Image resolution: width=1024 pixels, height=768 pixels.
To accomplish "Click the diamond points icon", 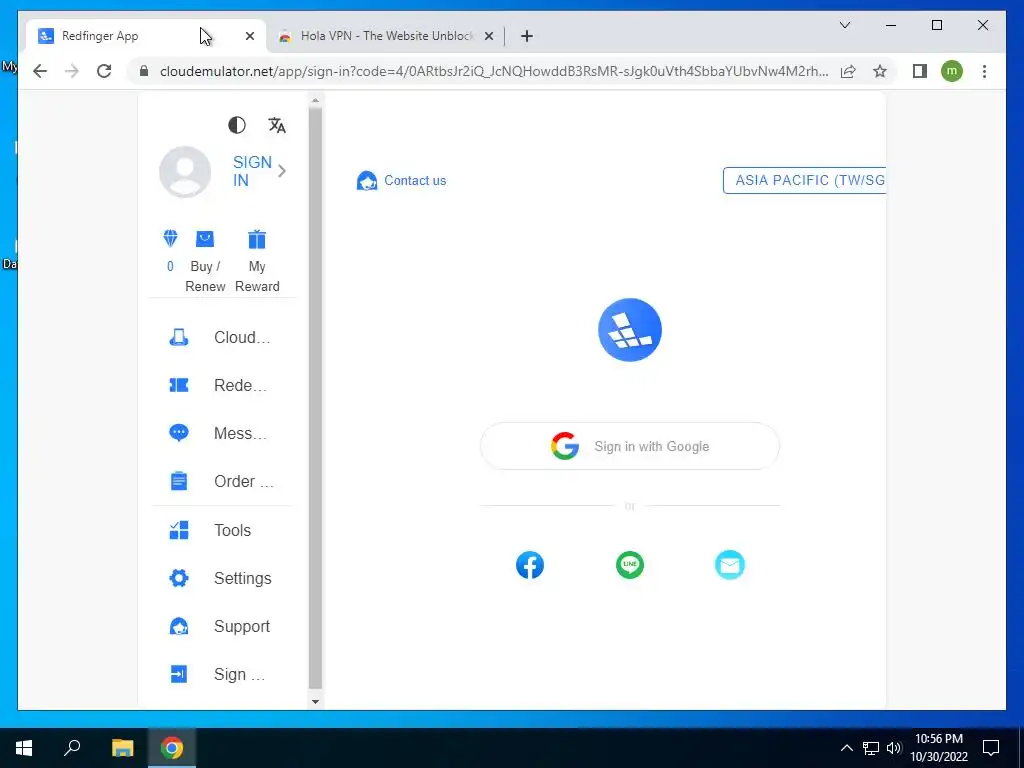I will pos(170,238).
